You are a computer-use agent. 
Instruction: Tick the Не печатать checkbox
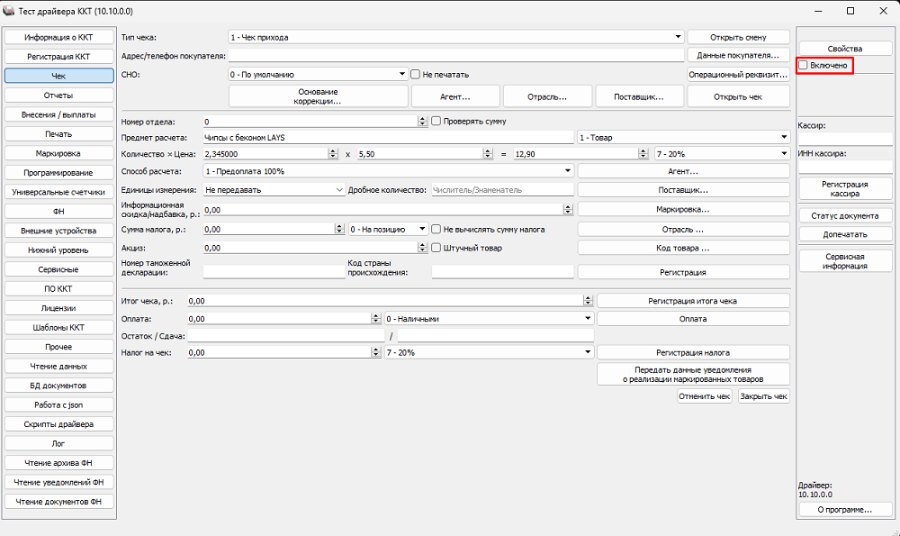click(x=416, y=74)
